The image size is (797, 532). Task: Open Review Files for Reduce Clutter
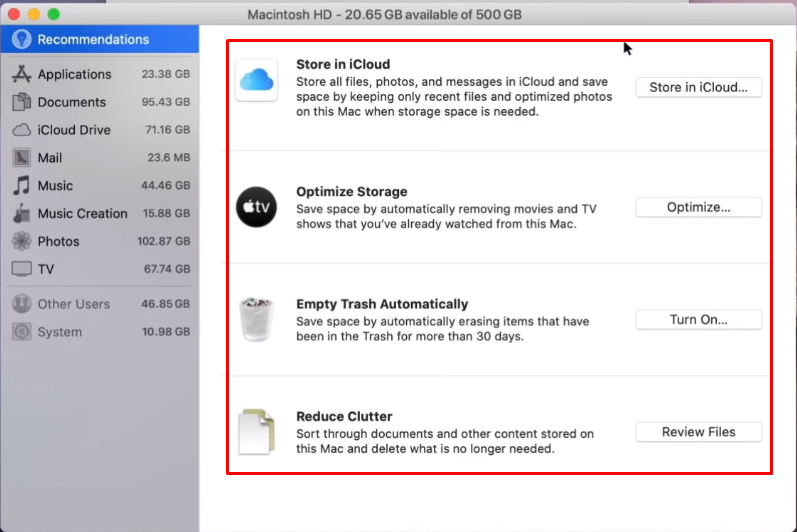(698, 432)
